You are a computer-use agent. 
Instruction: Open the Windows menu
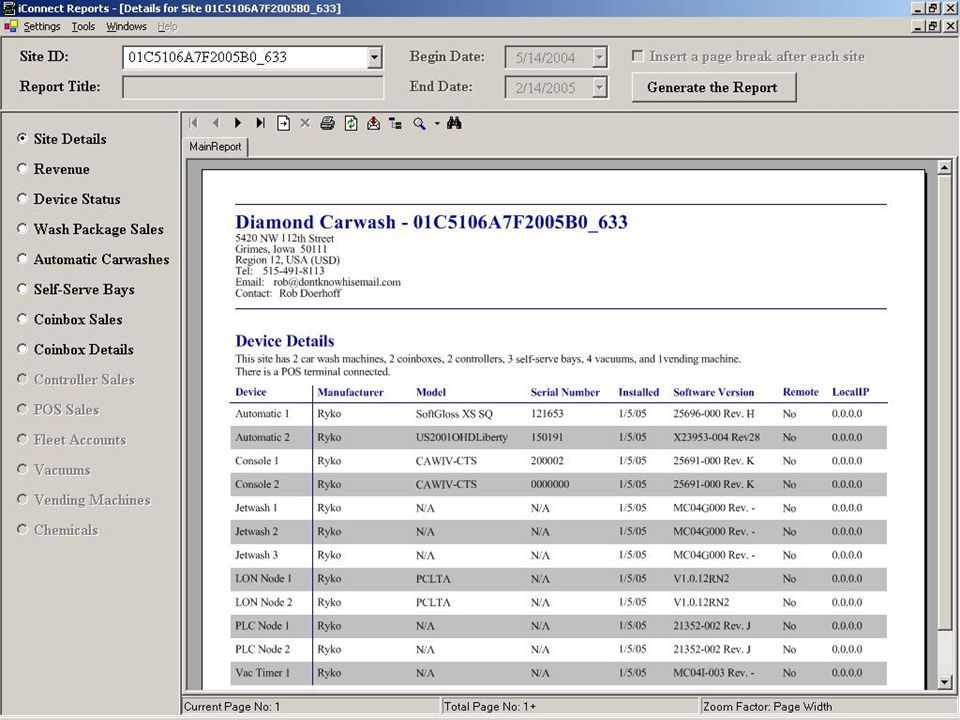pos(126,26)
